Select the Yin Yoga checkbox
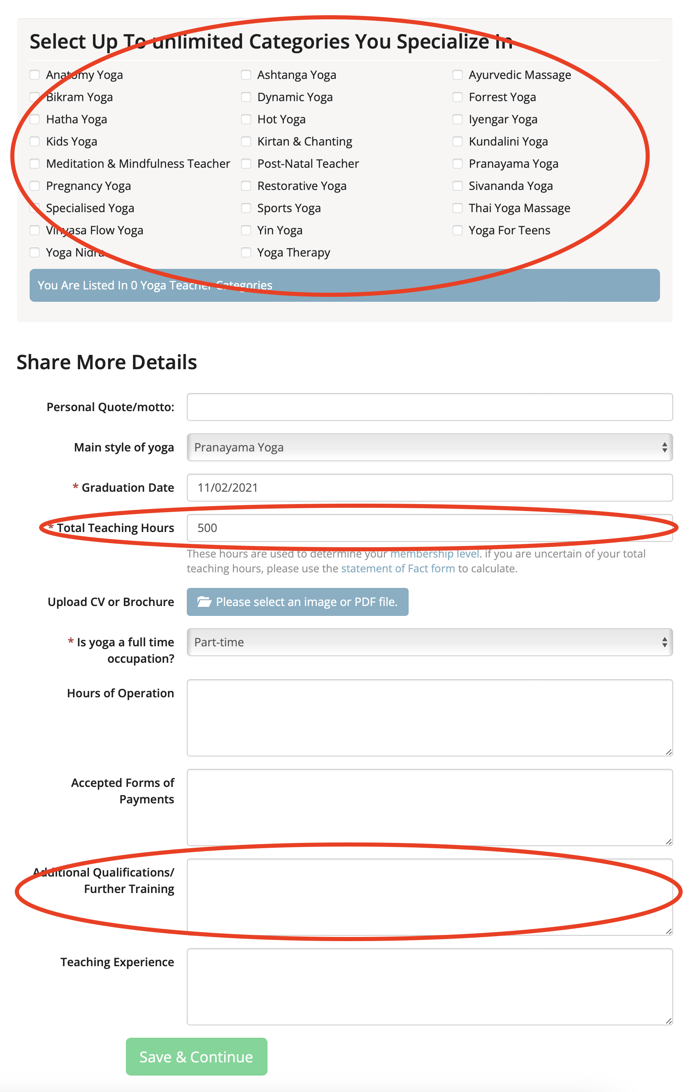The width and height of the screenshot is (688, 1092). [x=246, y=230]
